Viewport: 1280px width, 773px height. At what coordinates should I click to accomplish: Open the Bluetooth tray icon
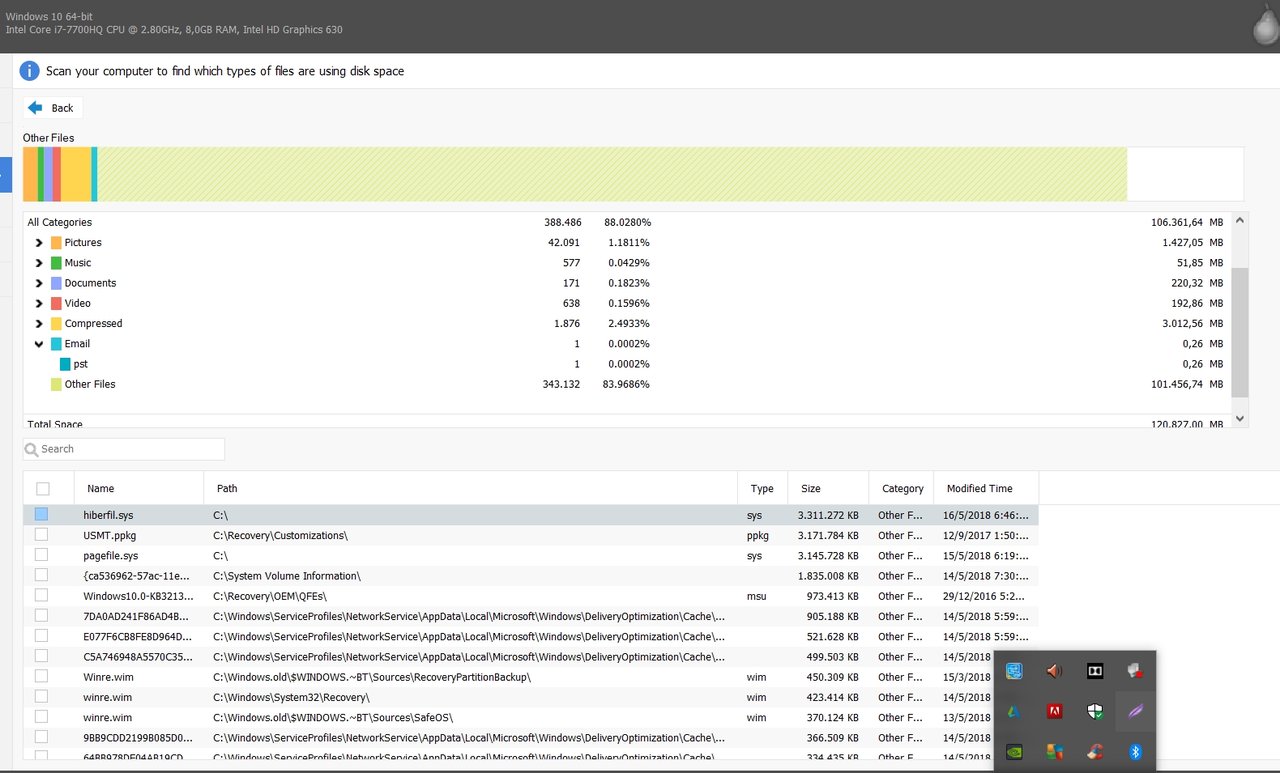1135,751
